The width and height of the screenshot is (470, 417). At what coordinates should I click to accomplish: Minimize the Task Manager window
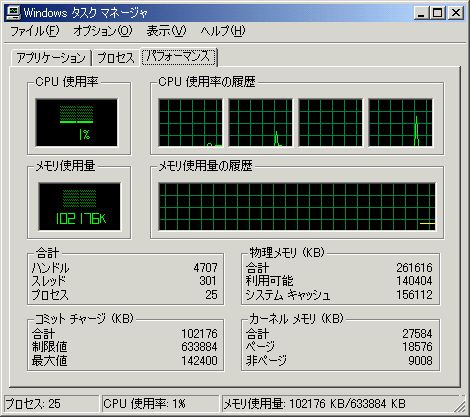421,13
